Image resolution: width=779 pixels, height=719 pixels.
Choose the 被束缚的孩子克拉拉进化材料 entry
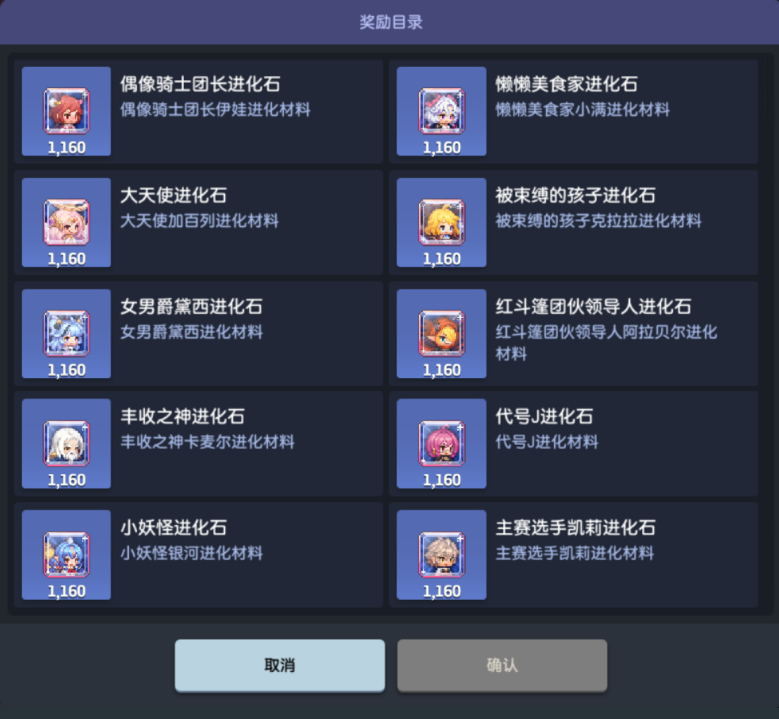573,223
